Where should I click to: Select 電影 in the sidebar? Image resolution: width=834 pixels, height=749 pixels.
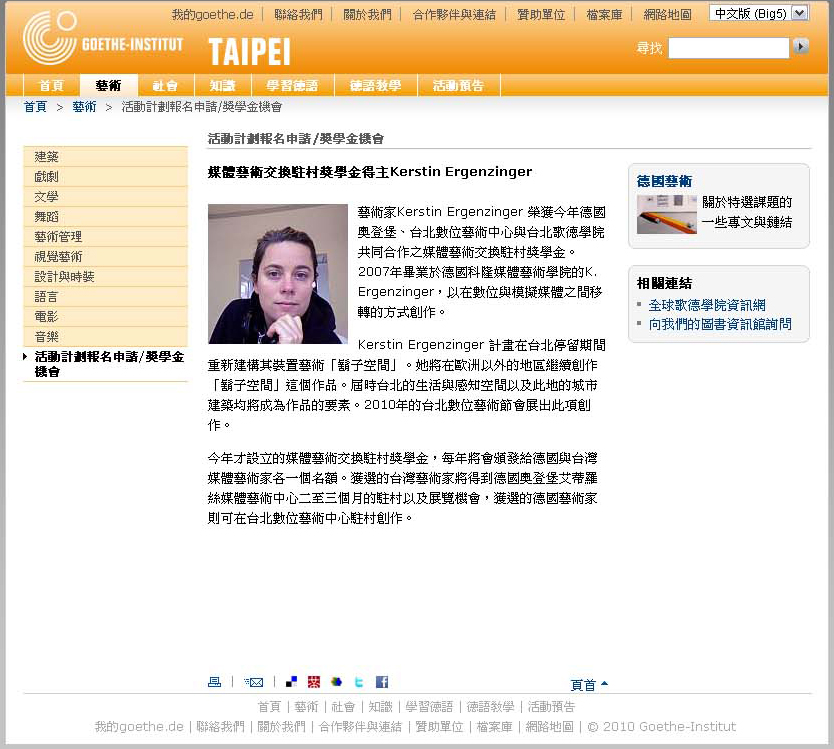(105, 317)
